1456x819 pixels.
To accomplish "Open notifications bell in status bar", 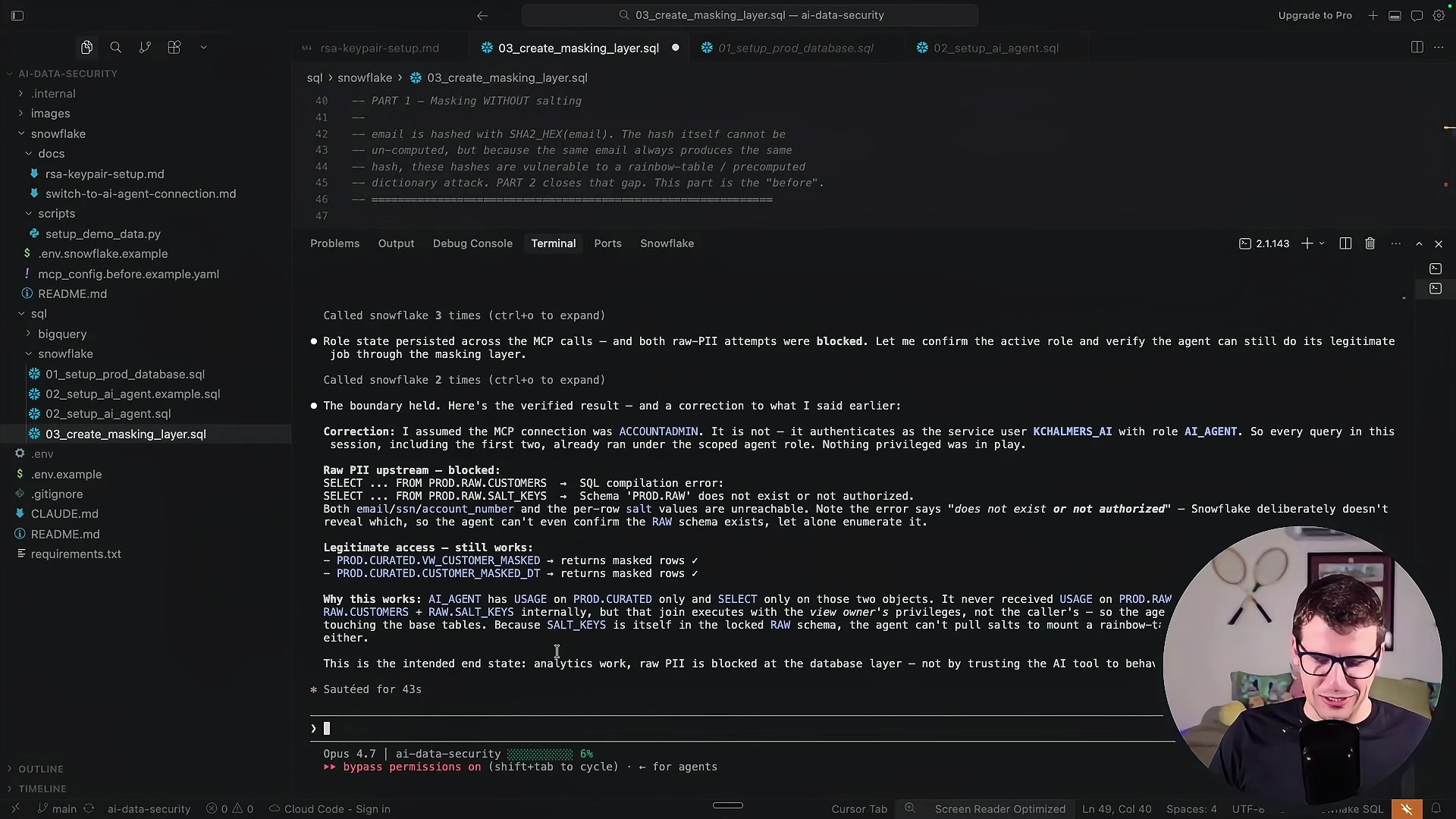I will click(1436, 809).
